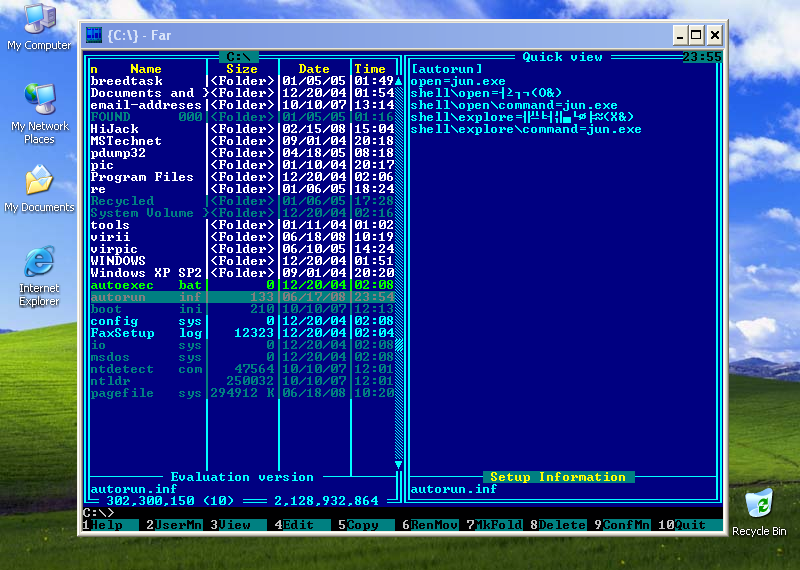Click the 9 ConfMn function key

click(x=622, y=525)
